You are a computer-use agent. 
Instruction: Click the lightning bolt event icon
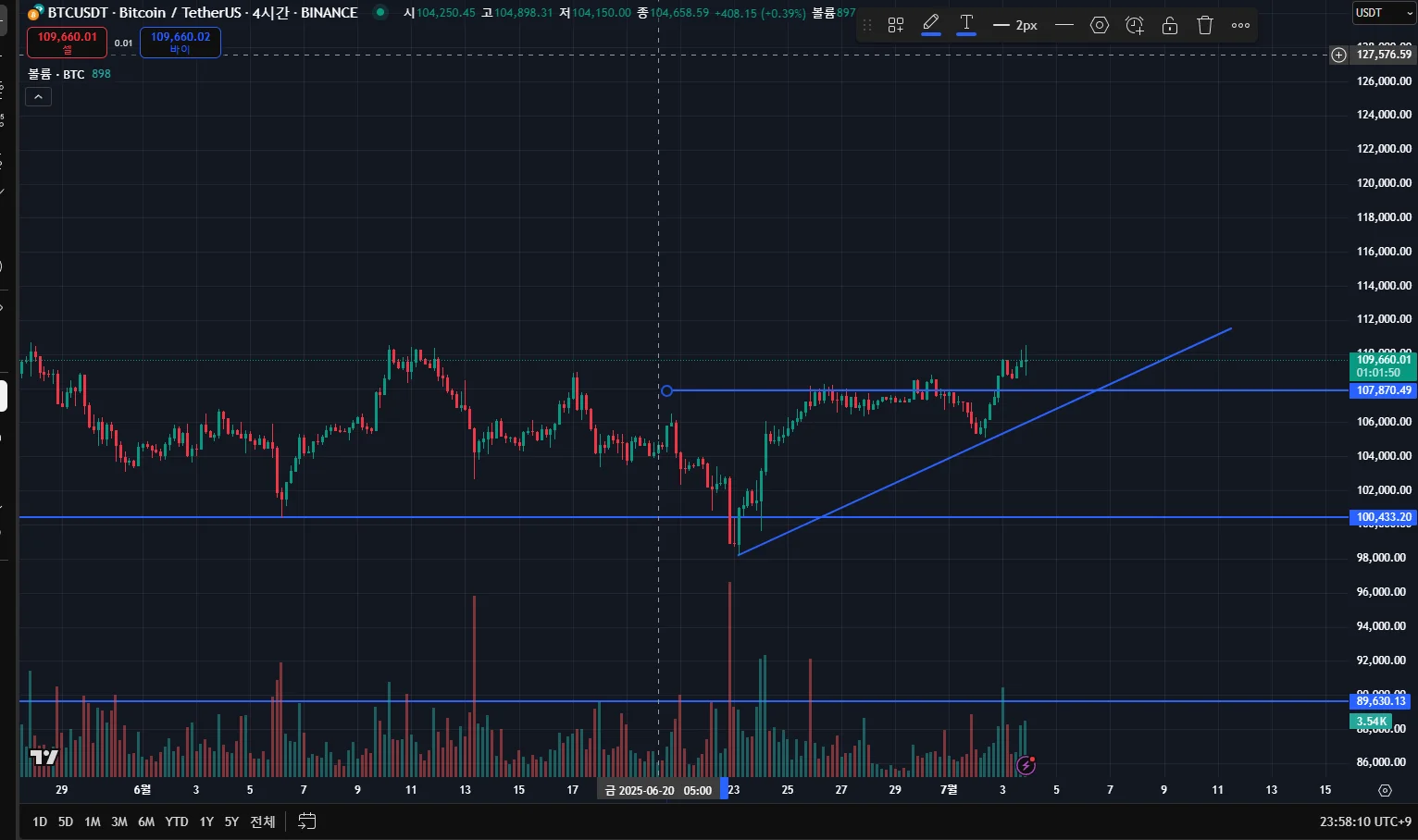tap(1026, 765)
